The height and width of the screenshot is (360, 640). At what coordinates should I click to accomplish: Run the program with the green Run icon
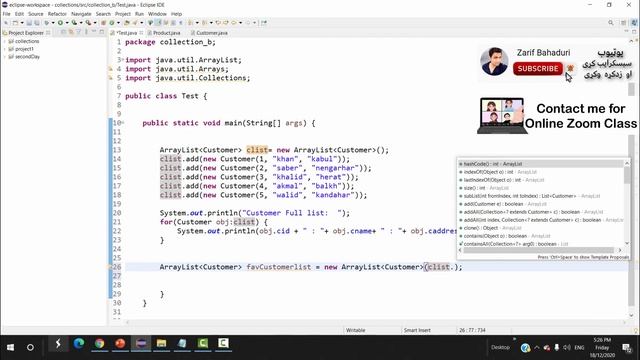pyautogui.click(x=60, y=23)
